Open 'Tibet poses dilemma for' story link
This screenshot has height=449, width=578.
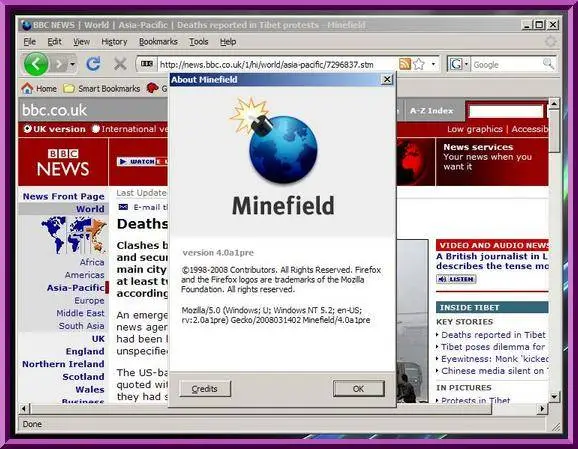[x=493, y=347]
